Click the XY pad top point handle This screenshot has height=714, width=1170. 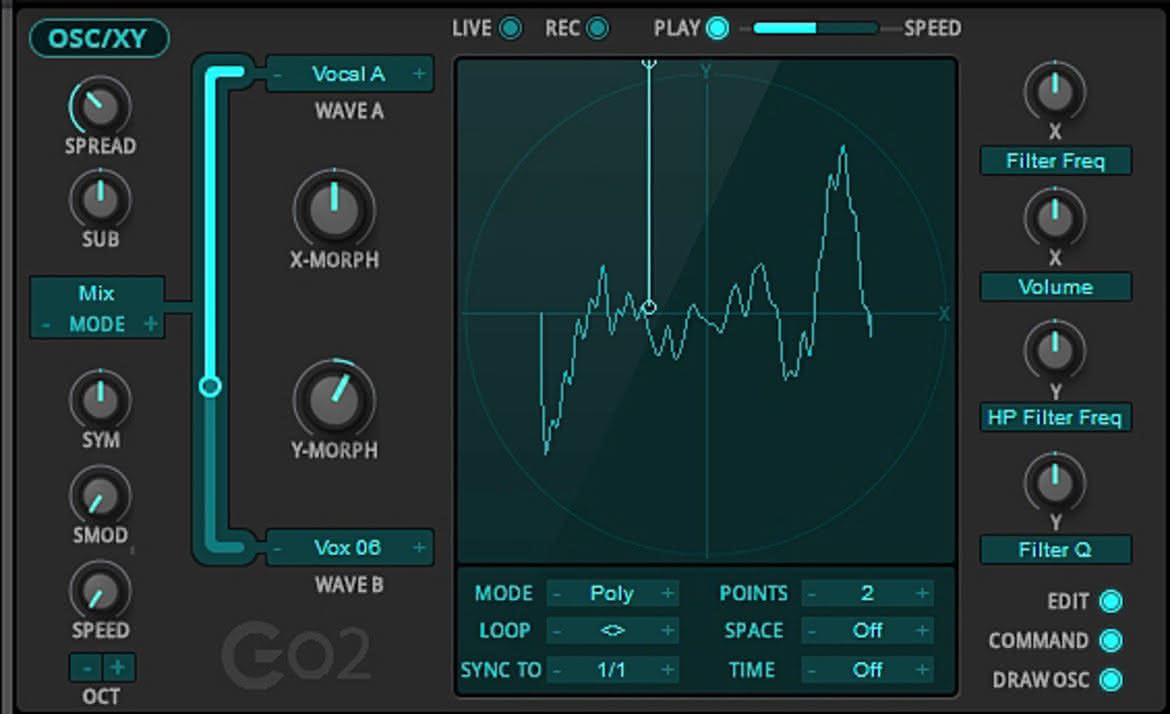pyautogui.click(x=649, y=63)
